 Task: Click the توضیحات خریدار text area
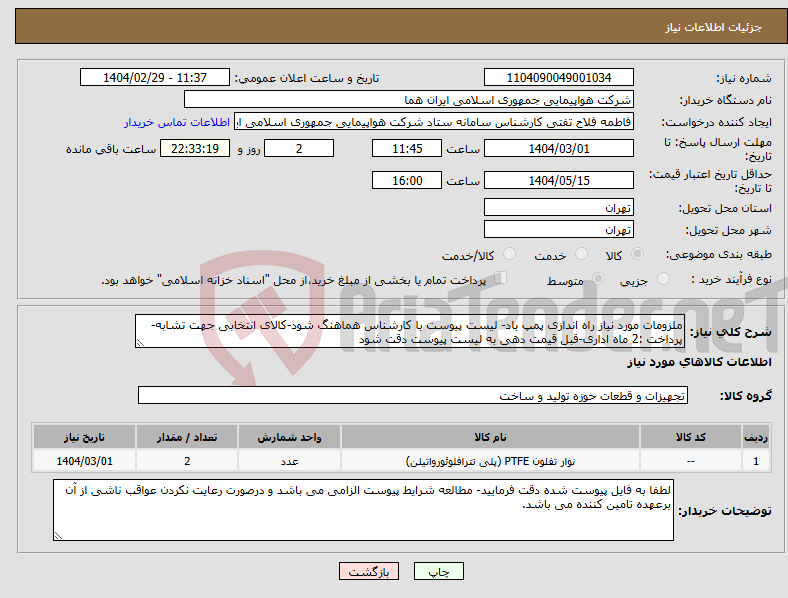coord(363,510)
